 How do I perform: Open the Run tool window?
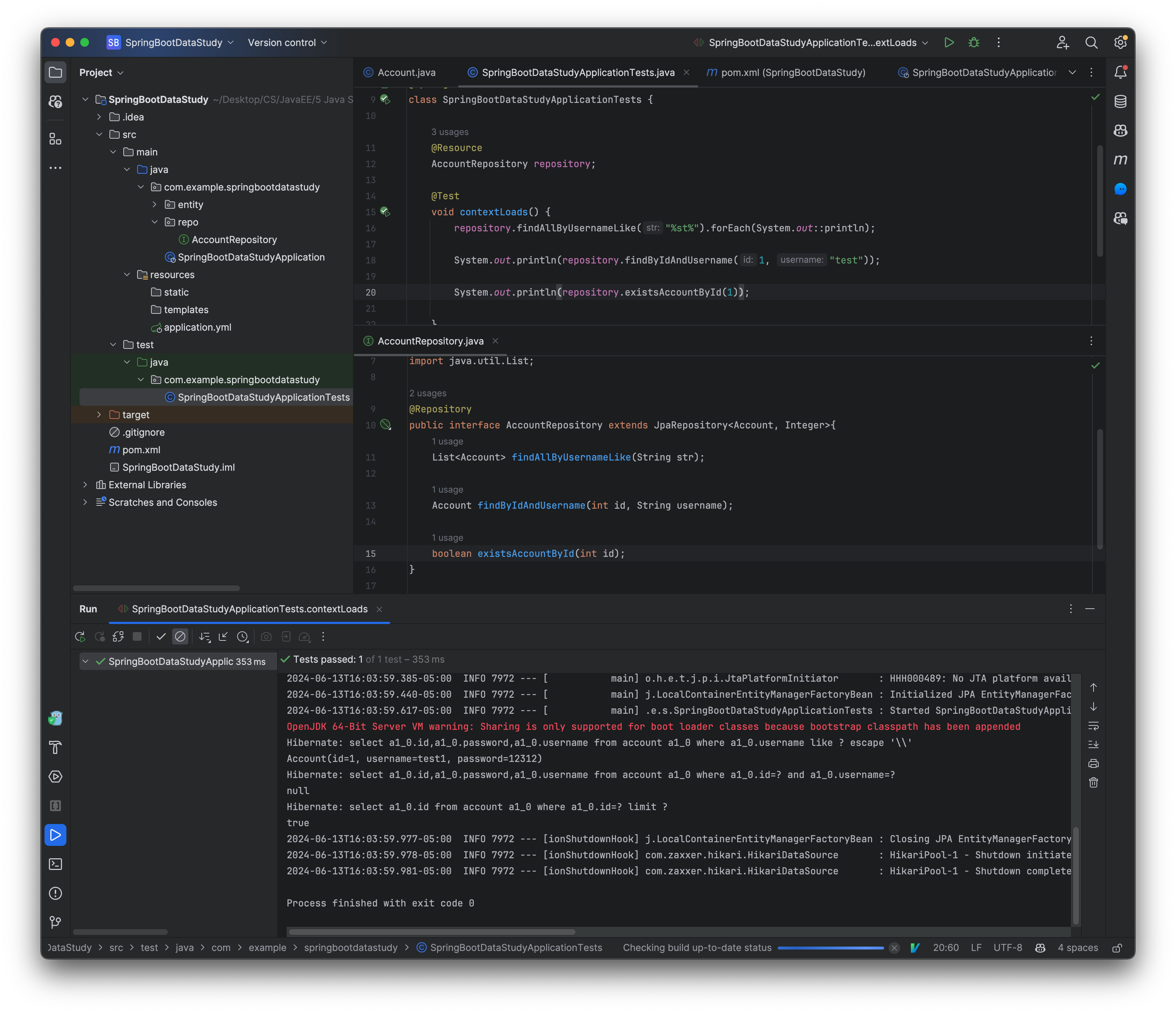click(x=55, y=835)
